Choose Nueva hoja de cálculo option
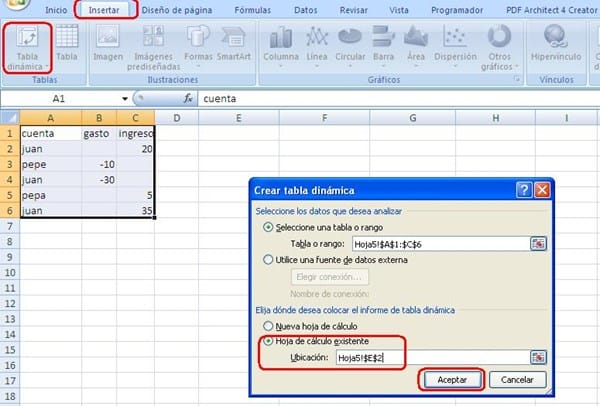 [x=310, y=326]
